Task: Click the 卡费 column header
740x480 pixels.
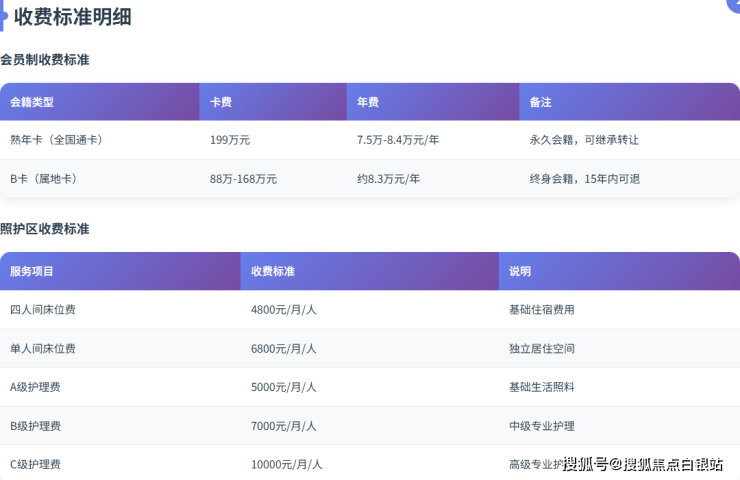Action: (221, 102)
